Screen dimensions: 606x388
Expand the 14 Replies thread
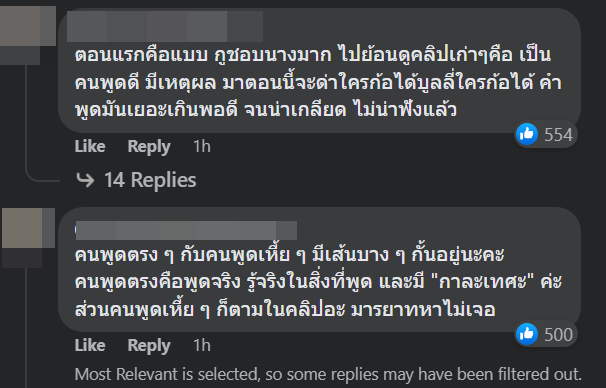(x=150, y=180)
